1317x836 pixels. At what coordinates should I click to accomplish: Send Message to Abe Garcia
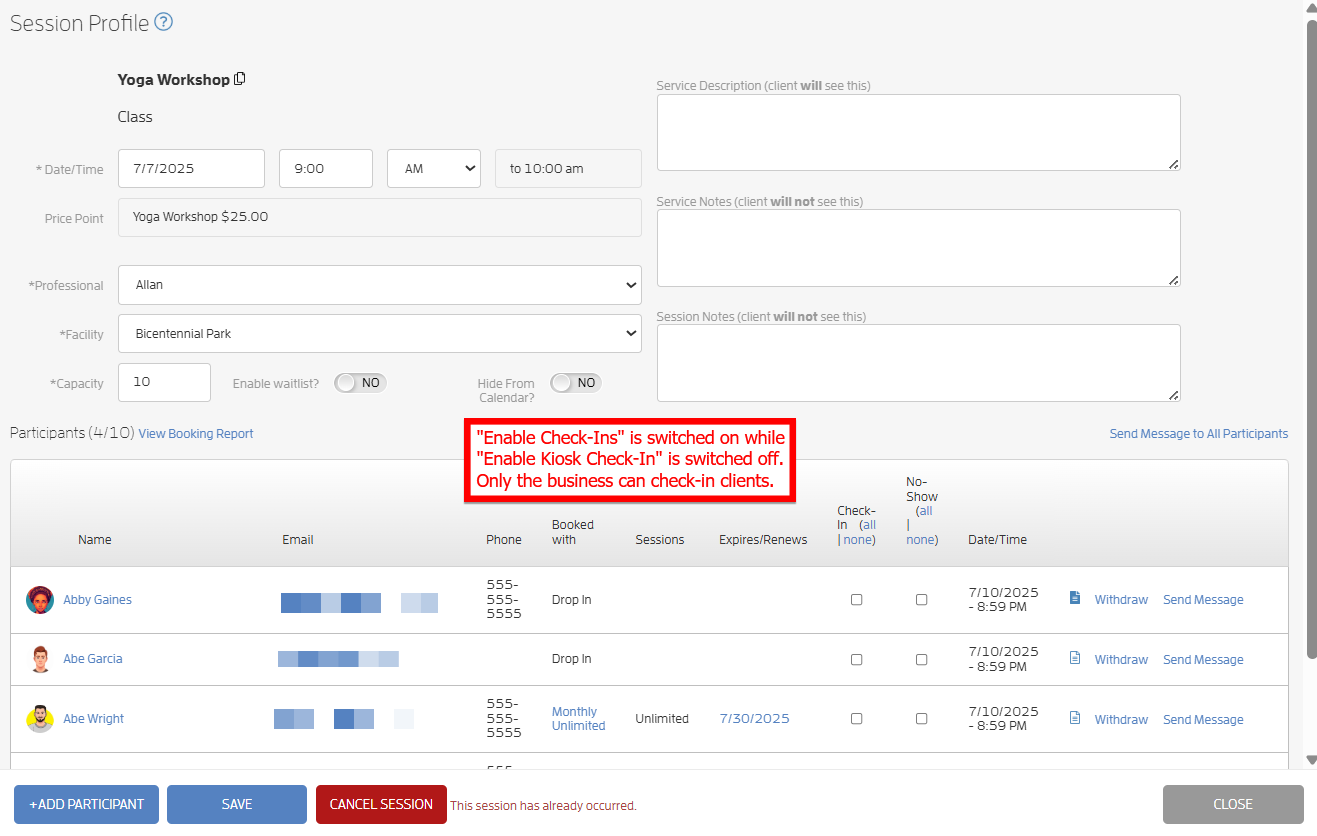pos(1203,660)
